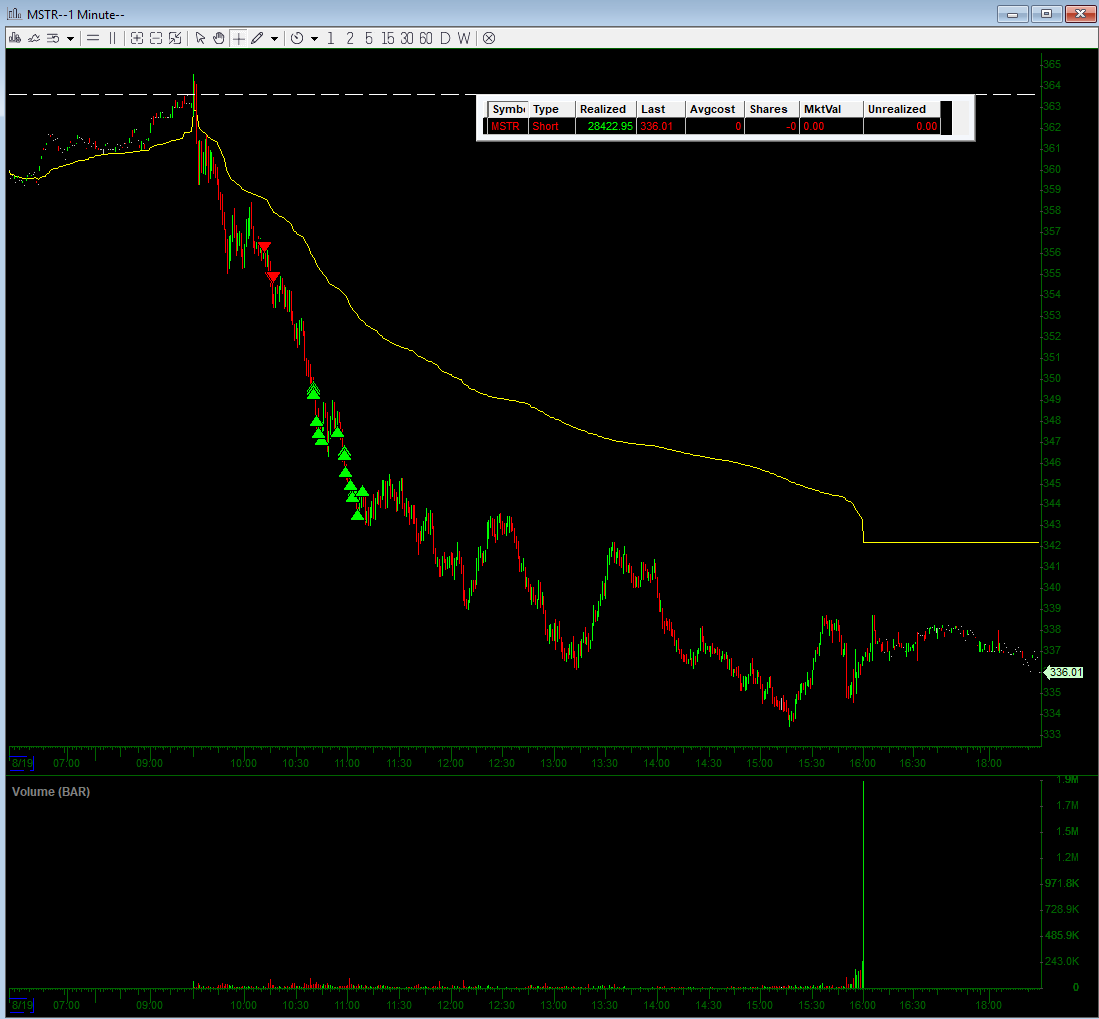Click the Avgcost column header
The height and width of the screenshot is (1019, 1099).
(x=714, y=109)
